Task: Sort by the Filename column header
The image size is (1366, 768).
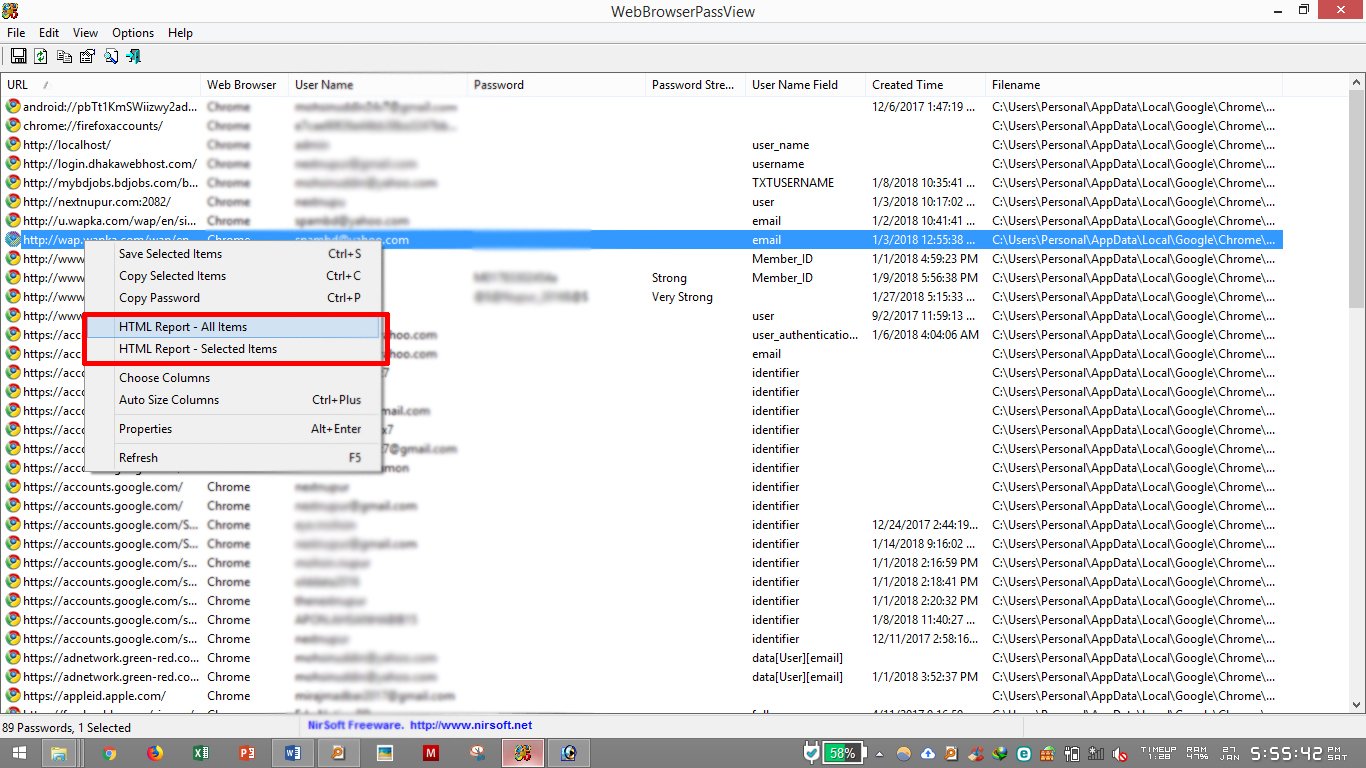Action: click(x=1135, y=85)
